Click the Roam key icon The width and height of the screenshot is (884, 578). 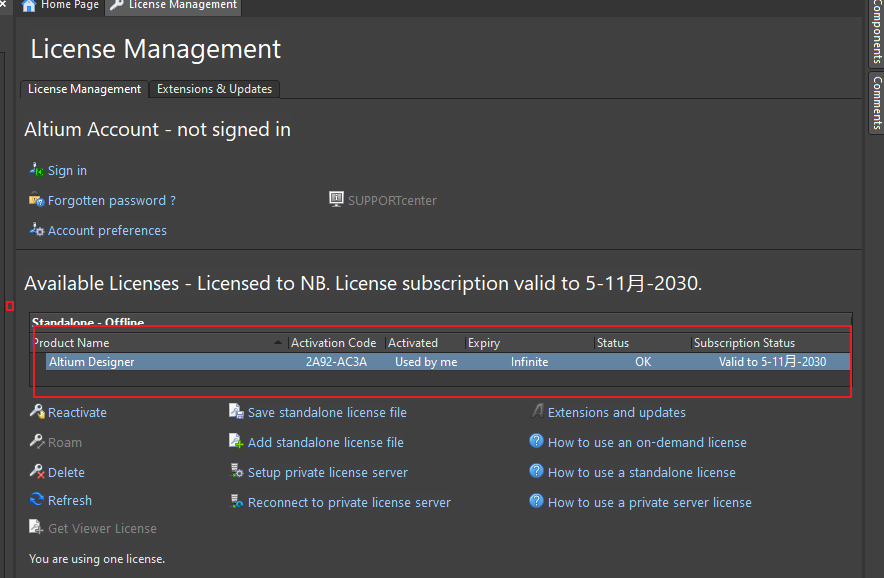[37, 441]
